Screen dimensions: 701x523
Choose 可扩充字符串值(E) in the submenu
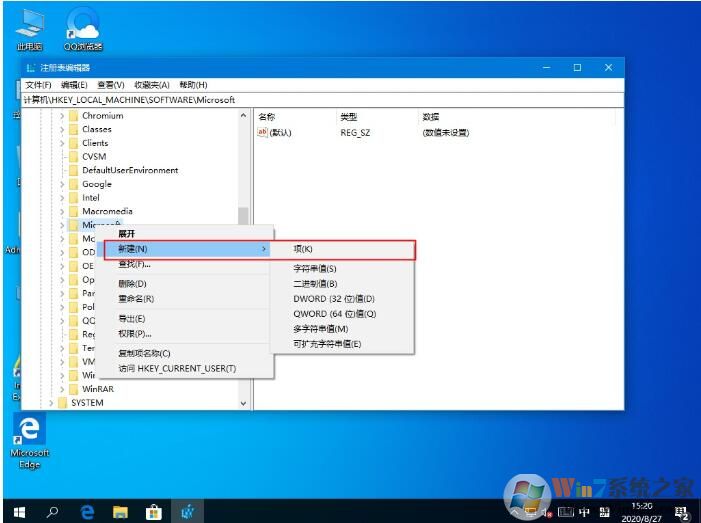click(342, 344)
